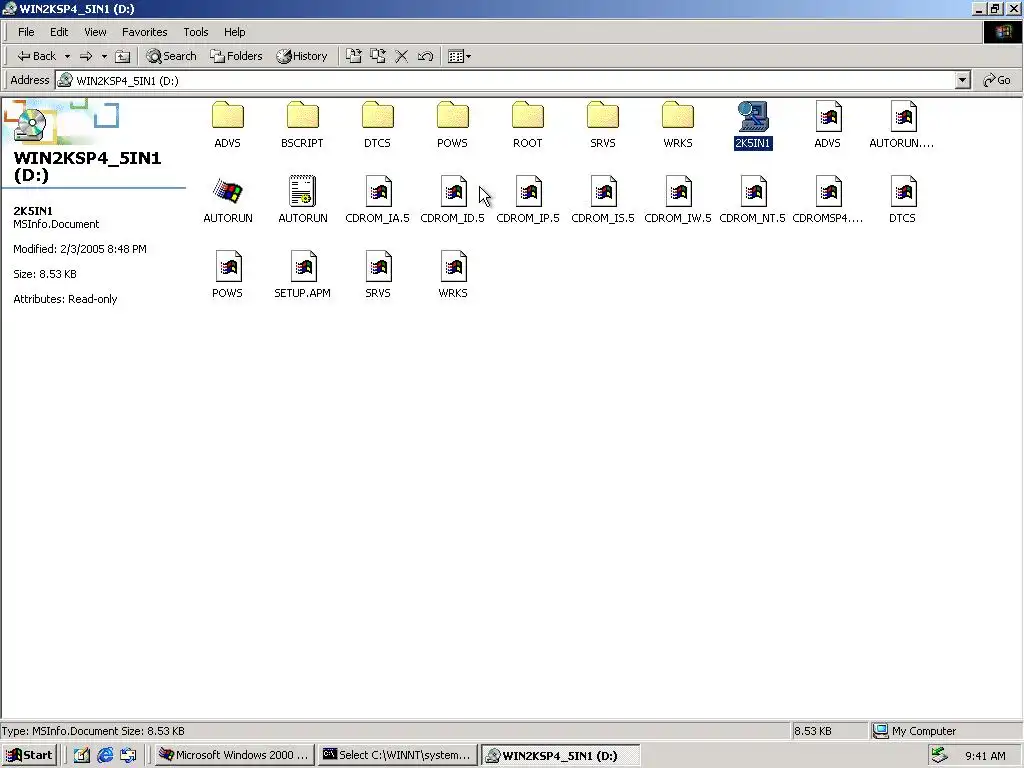Screen dimensions: 1024x768
Task: Go Back using toolbar button
Action: (x=37, y=56)
